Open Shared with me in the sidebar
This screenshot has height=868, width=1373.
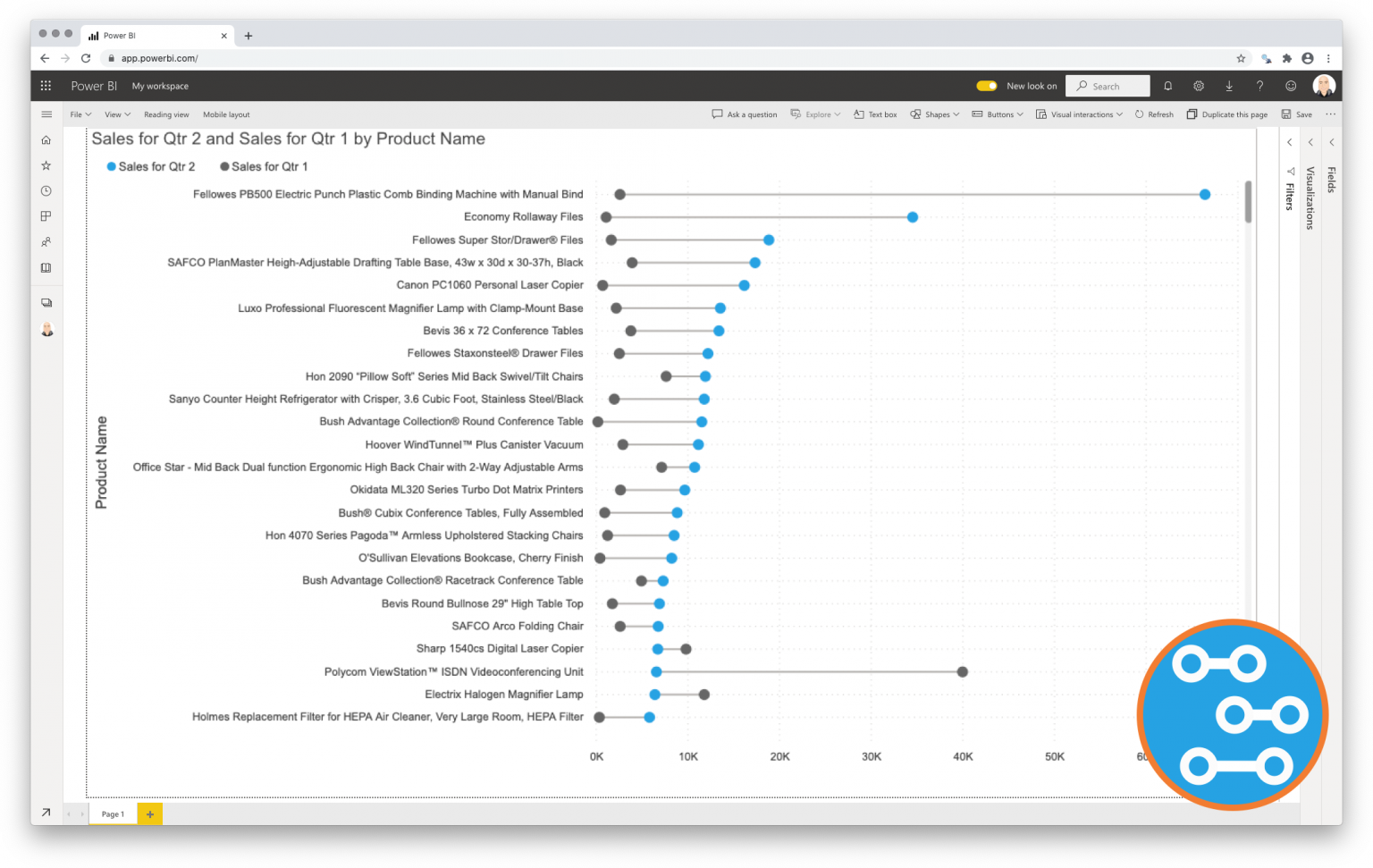pos(46,241)
